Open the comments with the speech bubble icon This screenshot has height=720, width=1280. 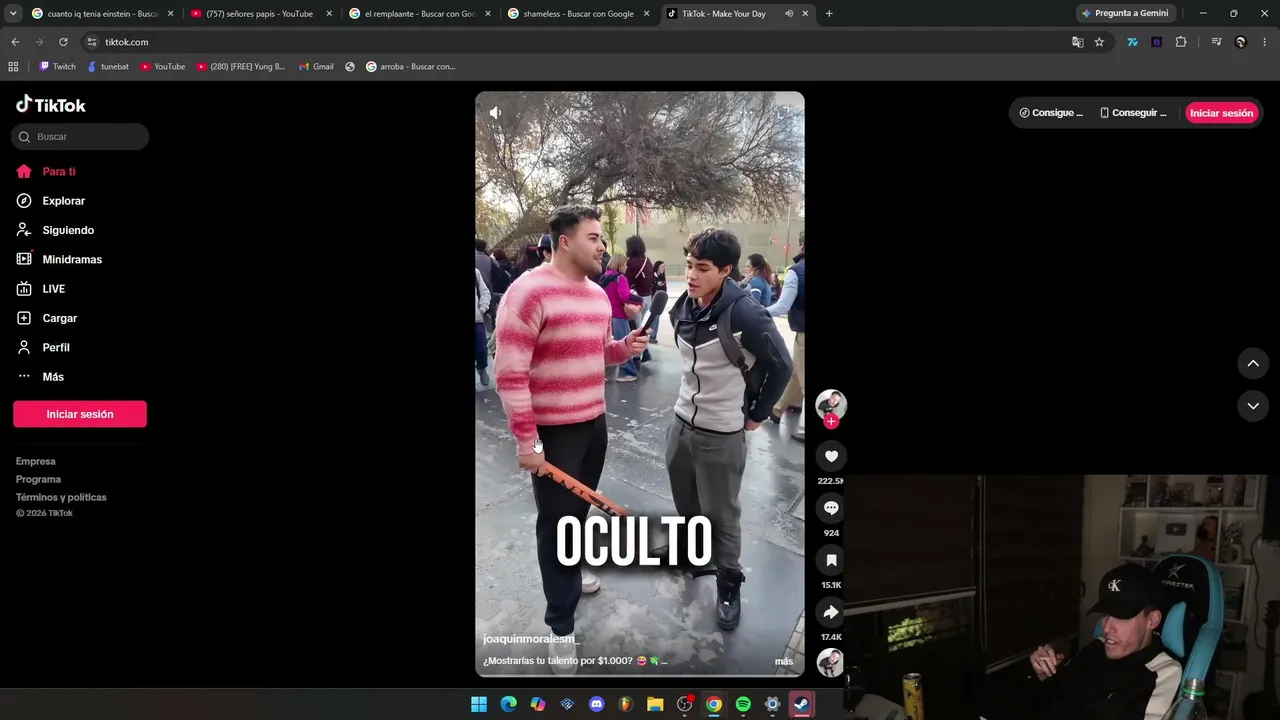tap(831, 508)
